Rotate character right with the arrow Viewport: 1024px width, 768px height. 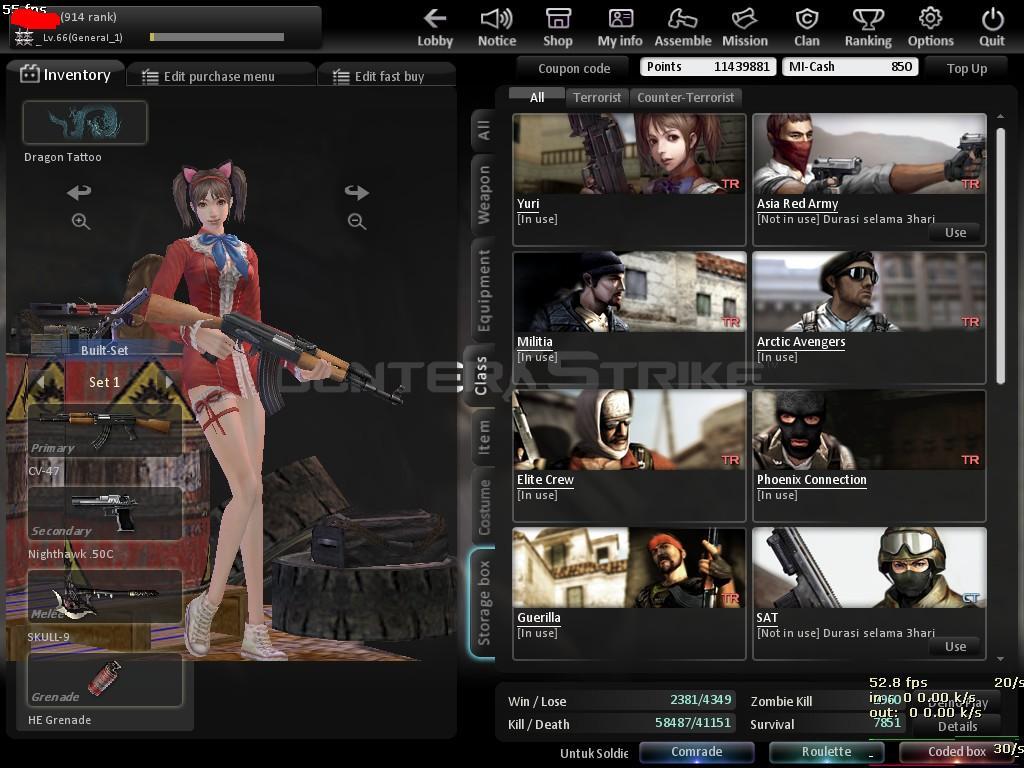pos(357,192)
